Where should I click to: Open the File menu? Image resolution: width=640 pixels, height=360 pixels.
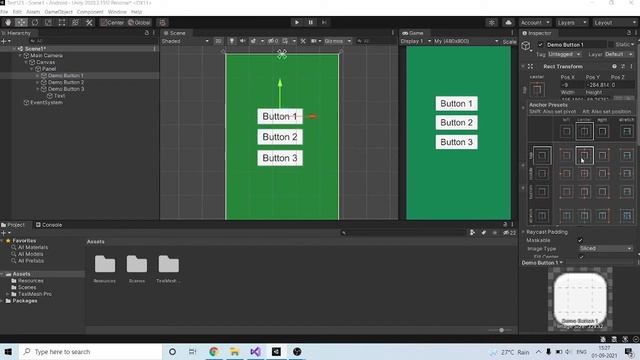(4, 12)
